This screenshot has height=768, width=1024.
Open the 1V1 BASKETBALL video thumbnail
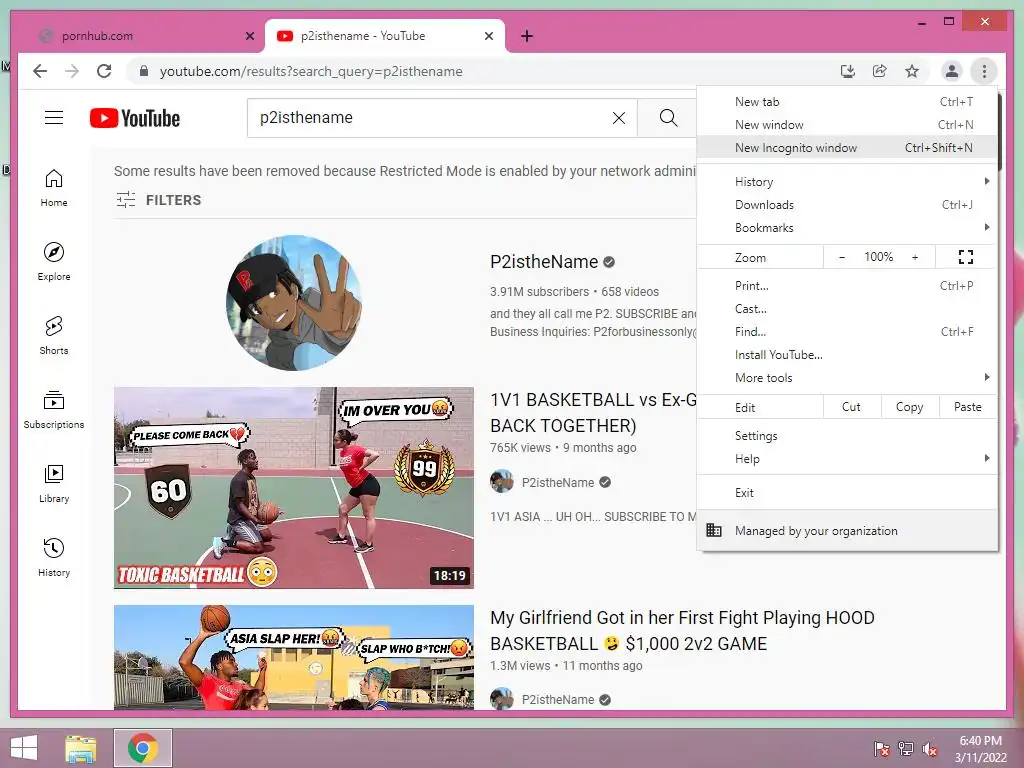(294, 488)
